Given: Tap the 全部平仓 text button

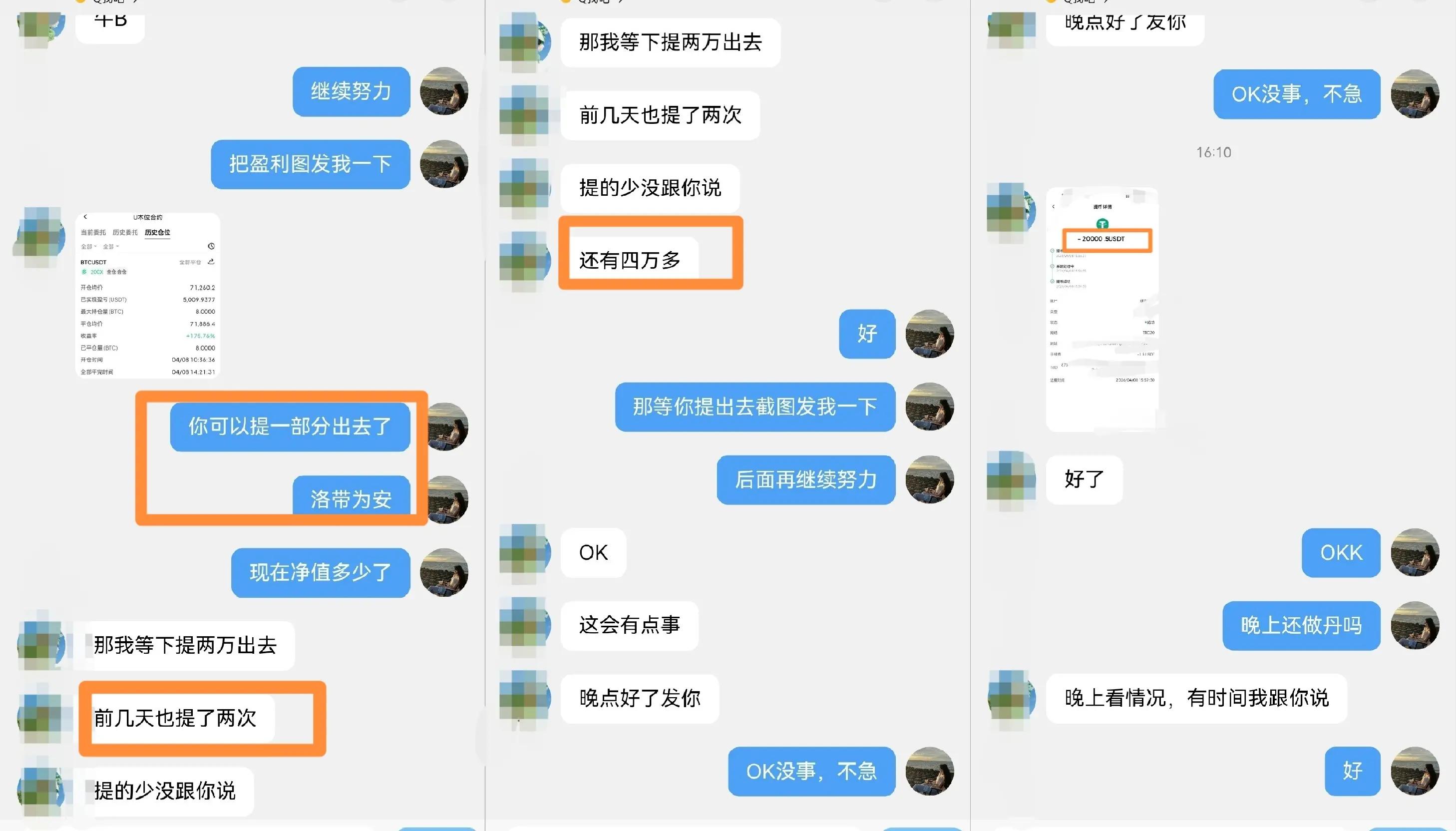Looking at the screenshot, I should 190,262.
